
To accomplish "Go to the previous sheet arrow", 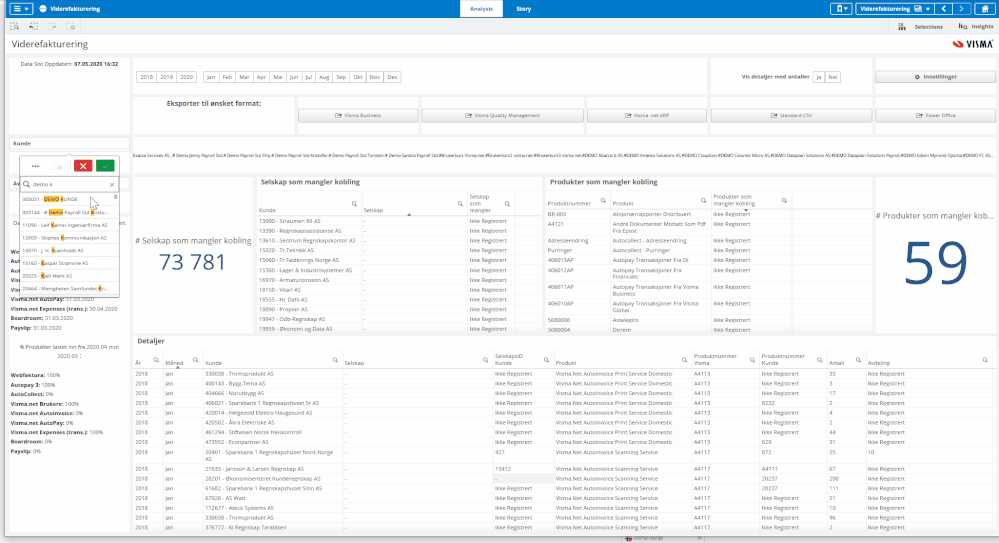I will coord(944,9).
